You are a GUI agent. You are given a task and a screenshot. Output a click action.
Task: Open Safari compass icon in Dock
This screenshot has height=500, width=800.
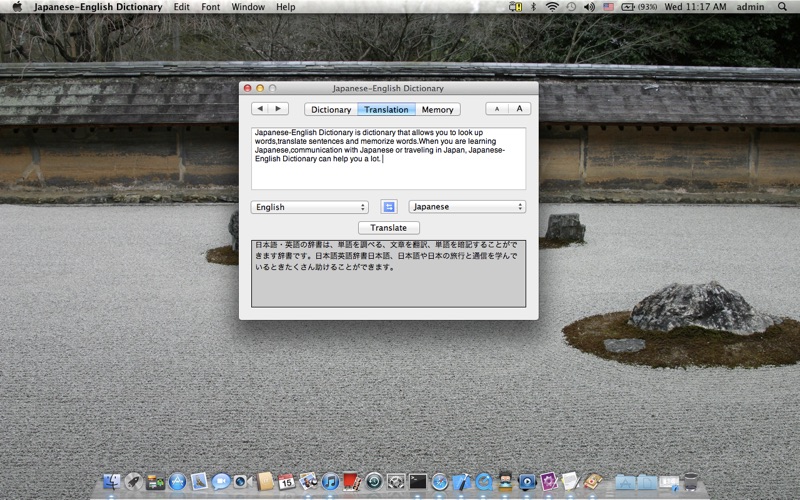[440, 481]
